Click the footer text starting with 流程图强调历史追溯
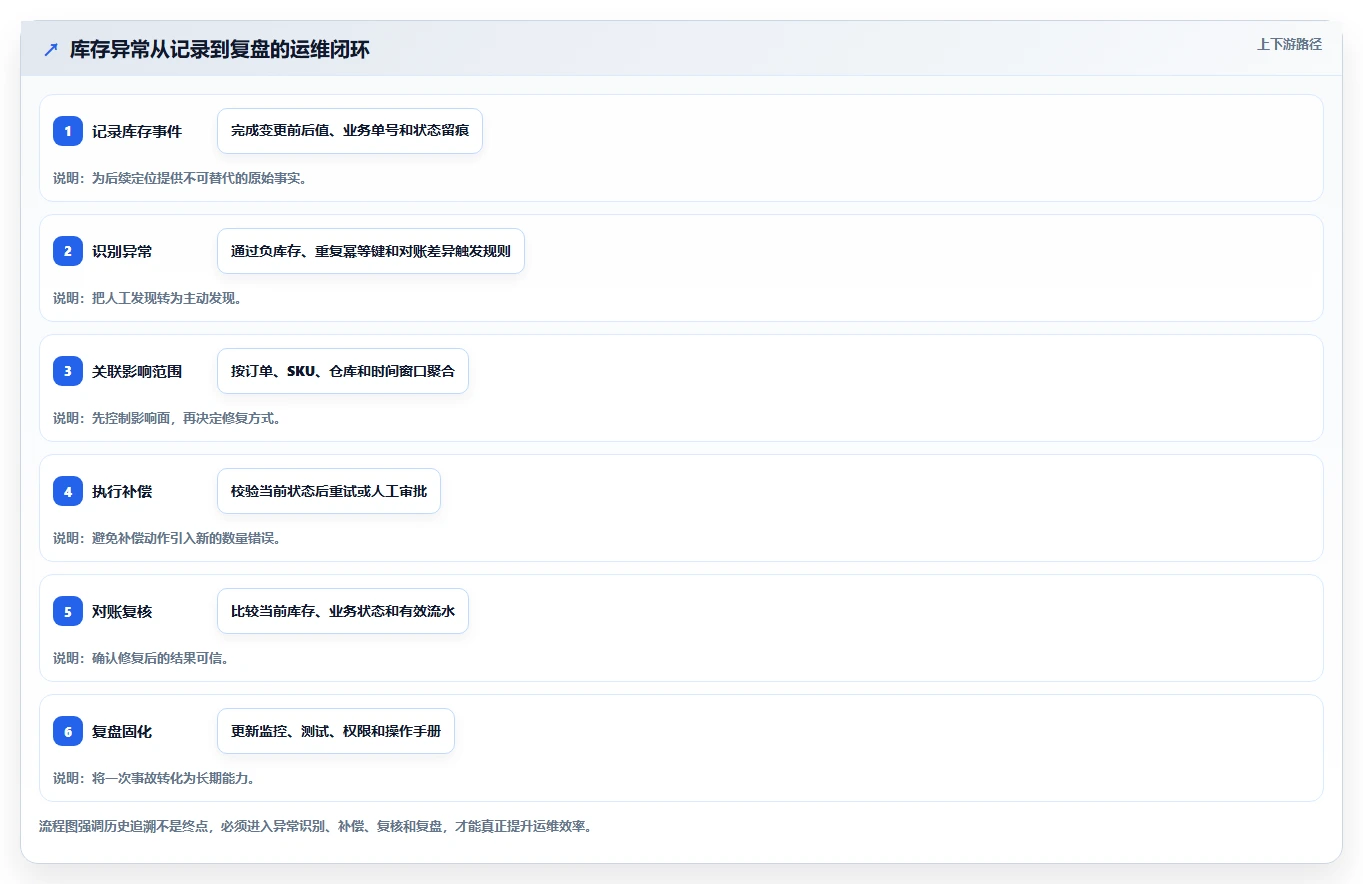The width and height of the screenshot is (1363, 884). [315, 827]
